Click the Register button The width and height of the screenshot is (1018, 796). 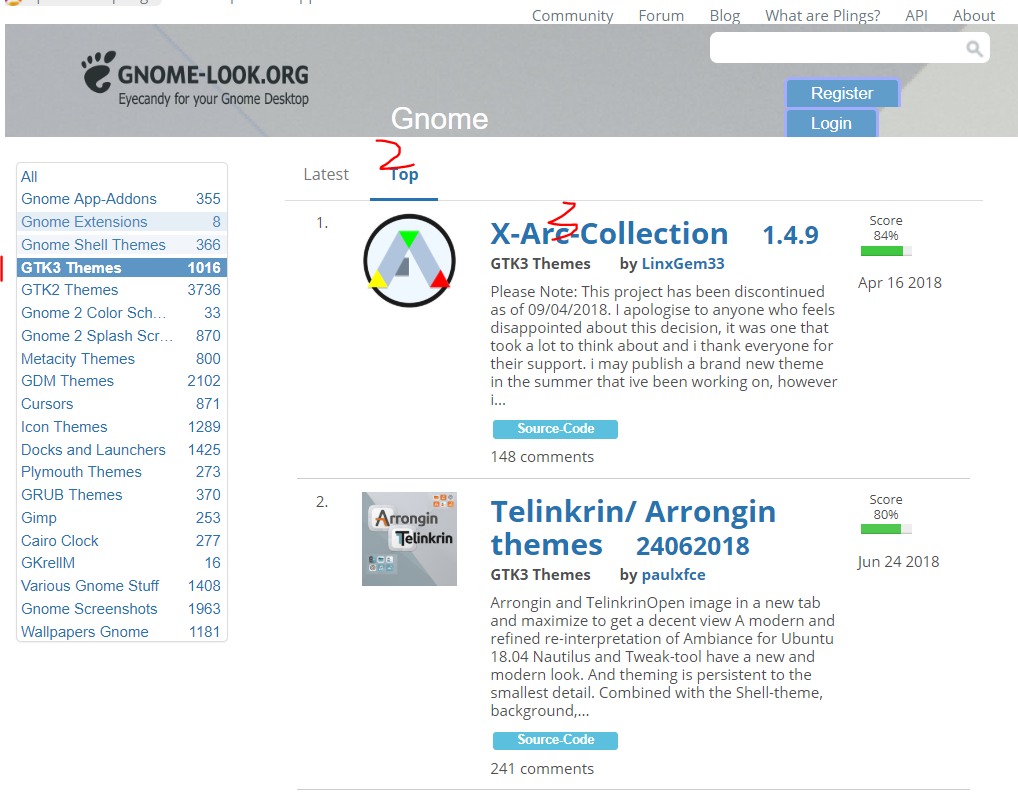[x=842, y=93]
